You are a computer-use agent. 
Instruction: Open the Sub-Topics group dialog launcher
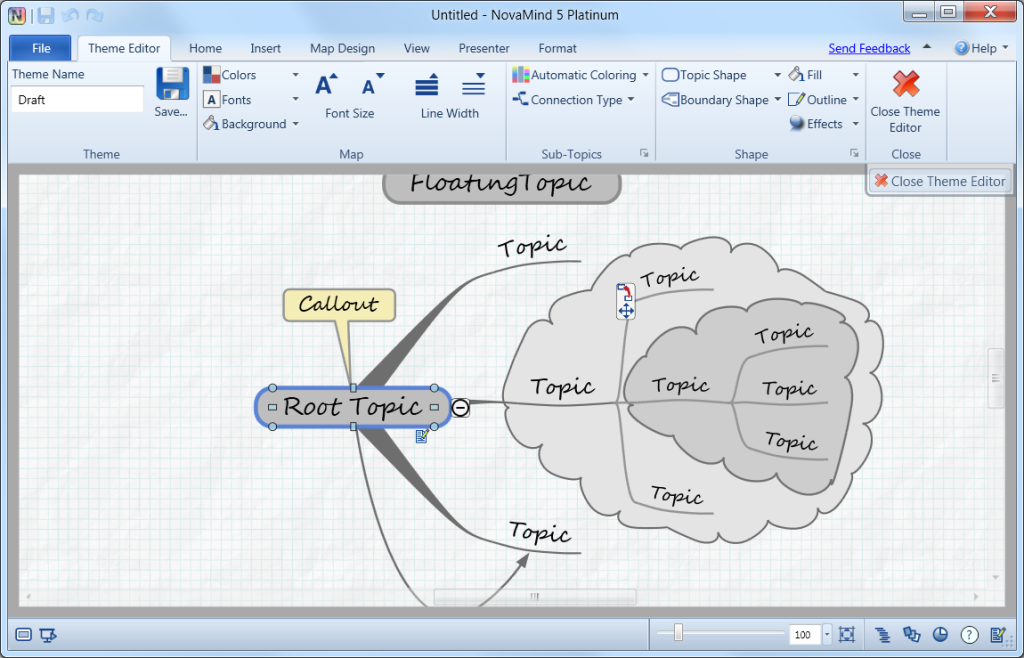click(x=644, y=153)
